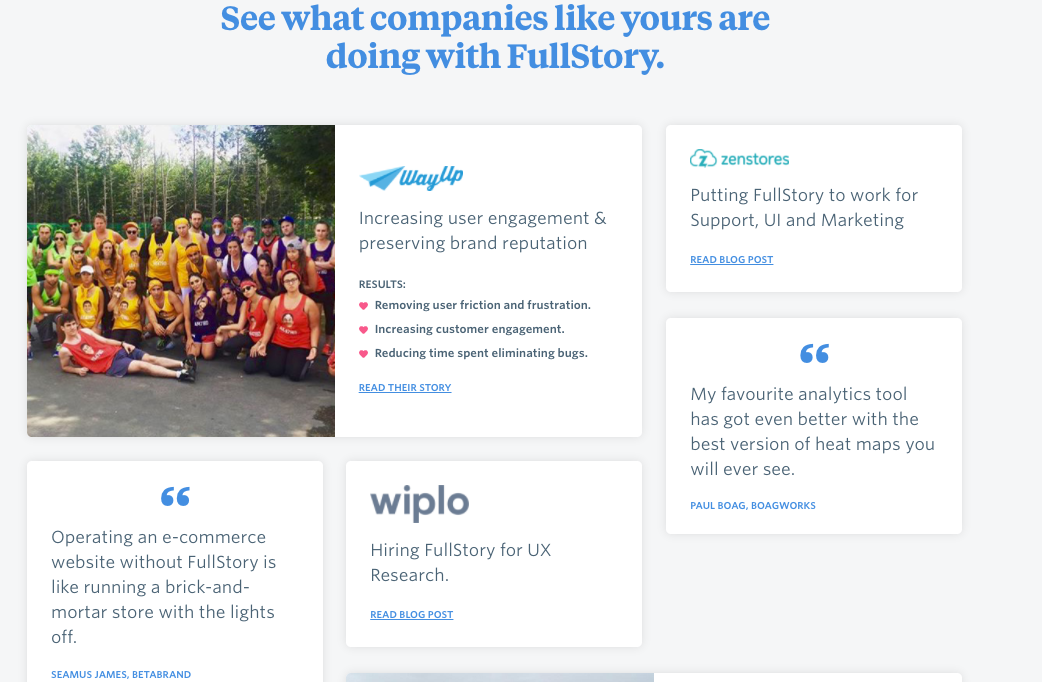1042x682 pixels.
Task: Click 'Hiring FullStory for UX Research' text
Action: click(460, 562)
